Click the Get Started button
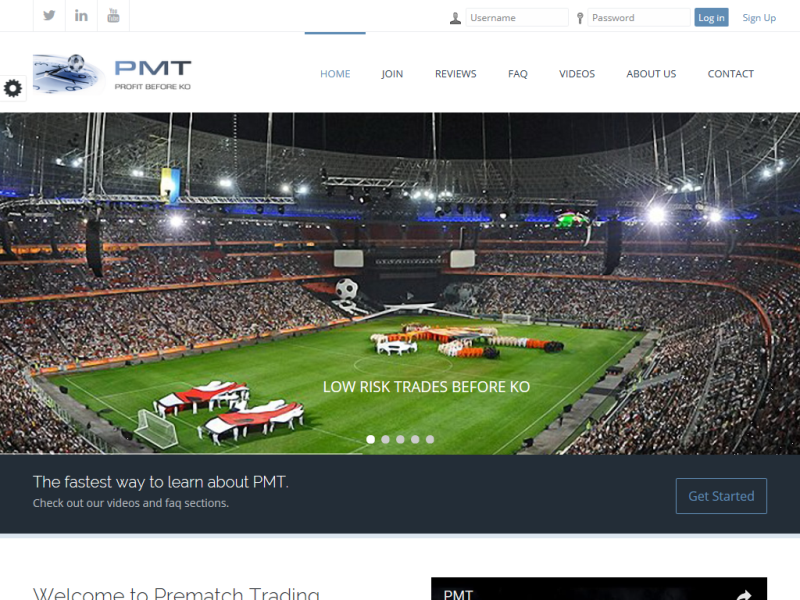Screen dimensions: 800x600 (x=721, y=496)
